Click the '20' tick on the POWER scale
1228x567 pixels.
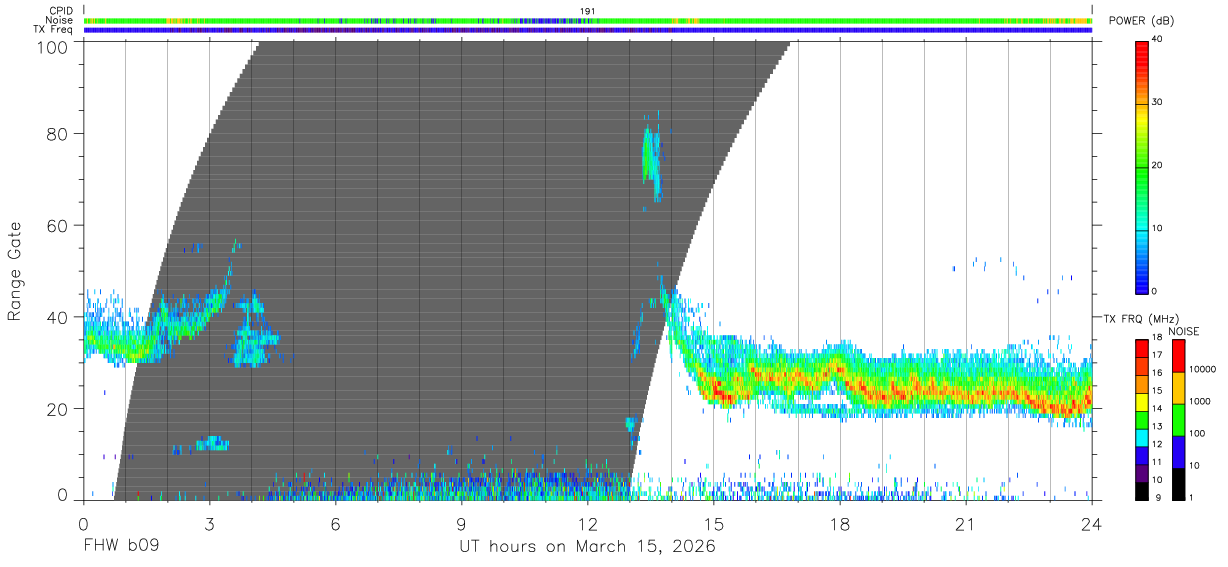1159,166
